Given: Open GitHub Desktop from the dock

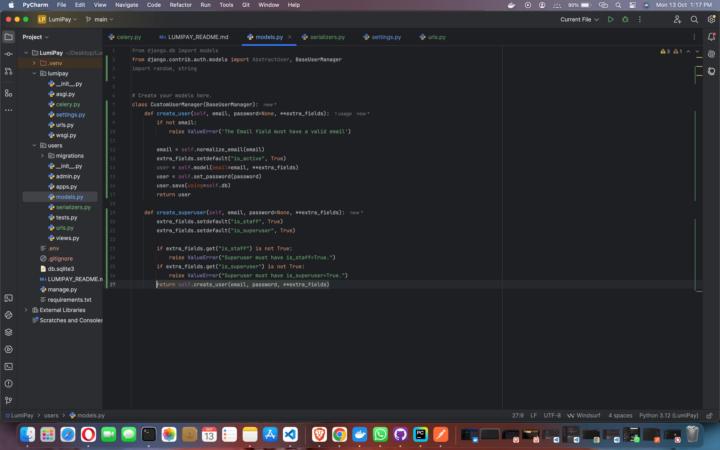Looking at the screenshot, I should click(x=400, y=434).
